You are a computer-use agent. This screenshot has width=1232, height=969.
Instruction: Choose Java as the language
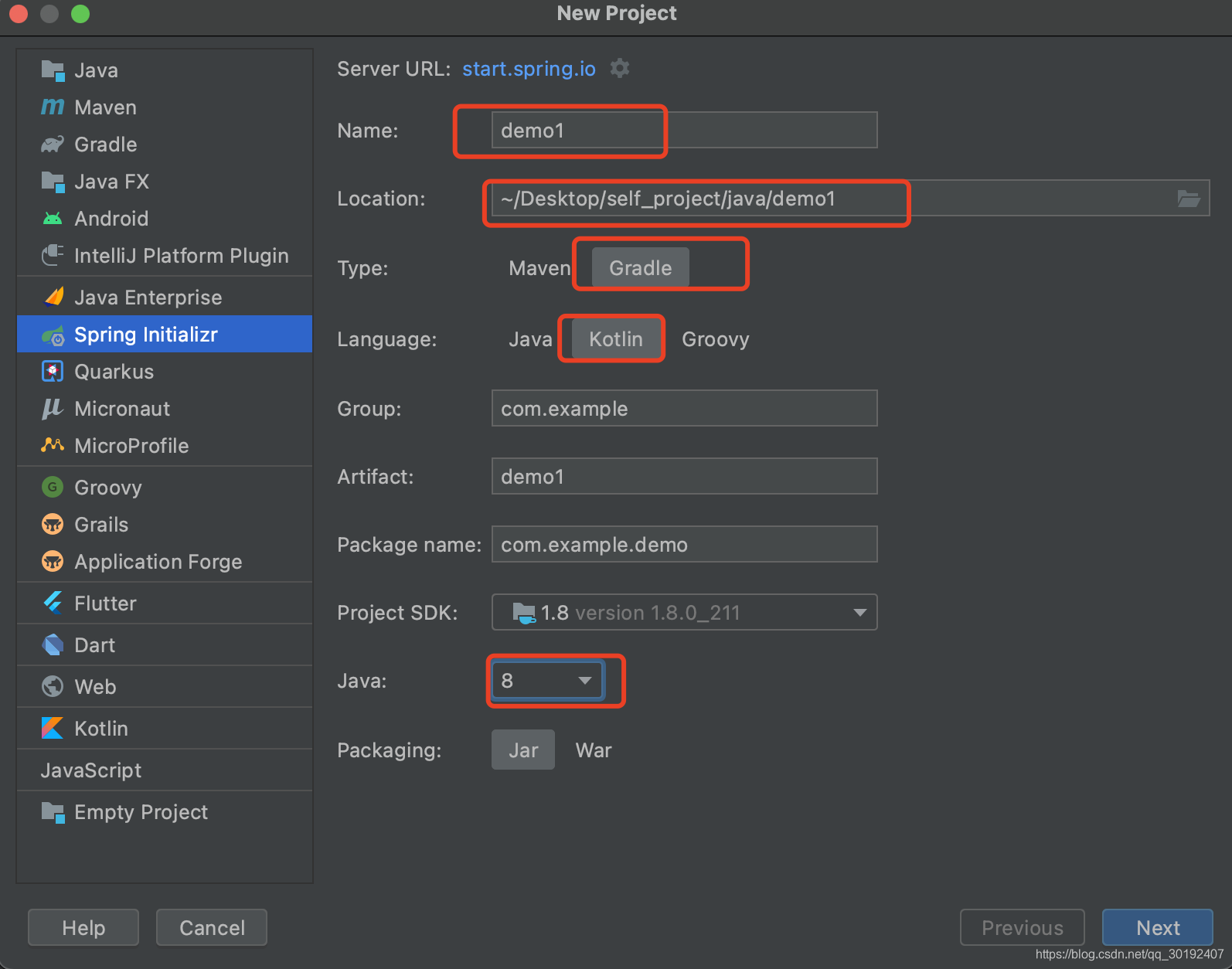tap(530, 339)
